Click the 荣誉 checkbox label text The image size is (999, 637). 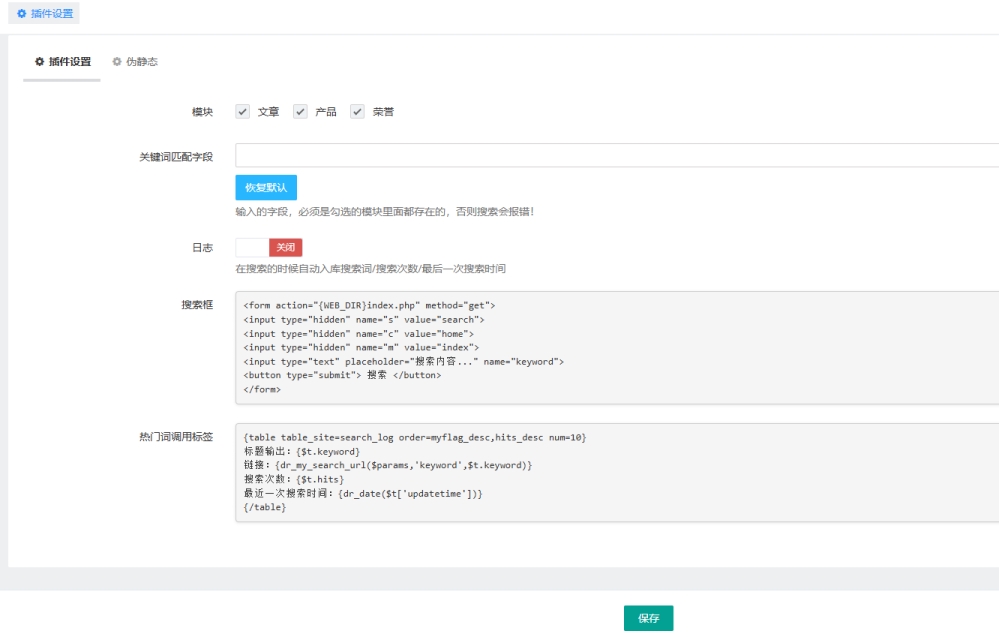[x=383, y=112]
